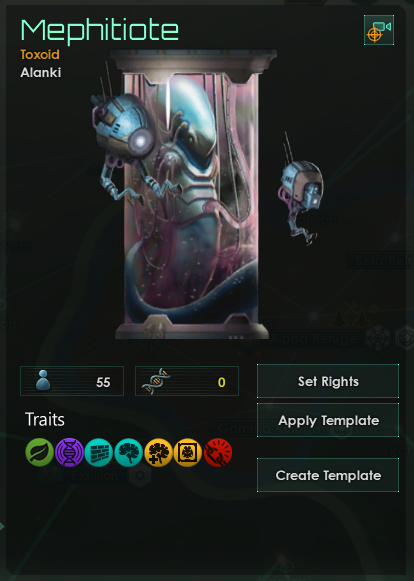This screenshot has width=414, height=581.
Task: Click the teal brain trait icon
Action: [129, 452]
